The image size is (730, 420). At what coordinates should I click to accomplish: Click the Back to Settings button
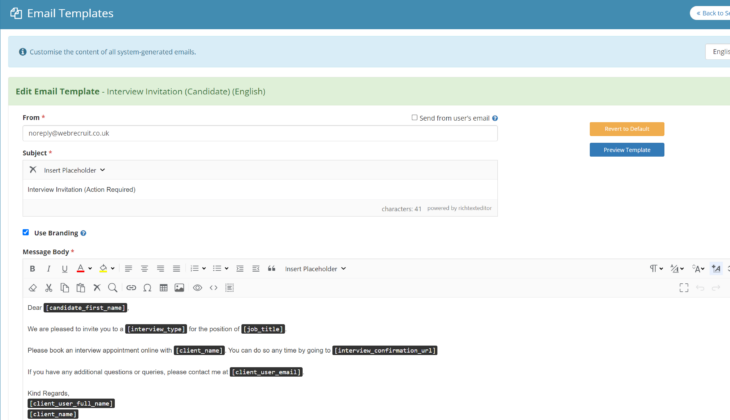[710, 13]
